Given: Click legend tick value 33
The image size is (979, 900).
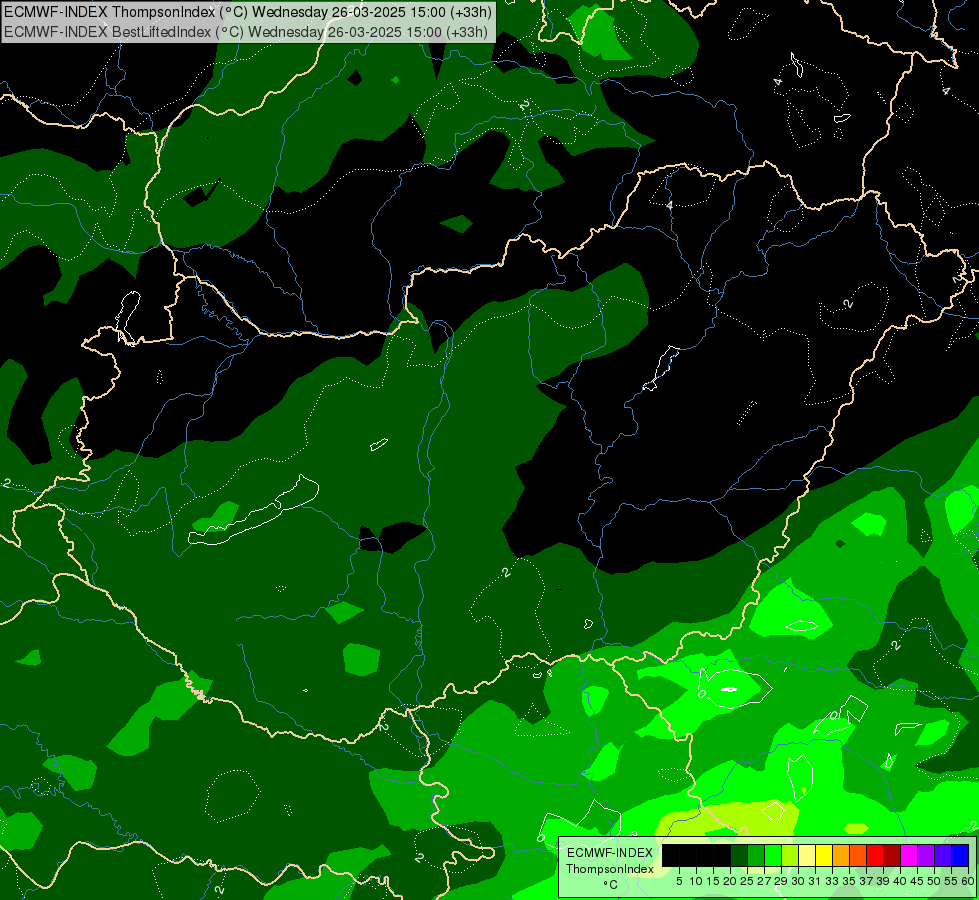Looking at the screenshot, I should (x=832, y=881).
